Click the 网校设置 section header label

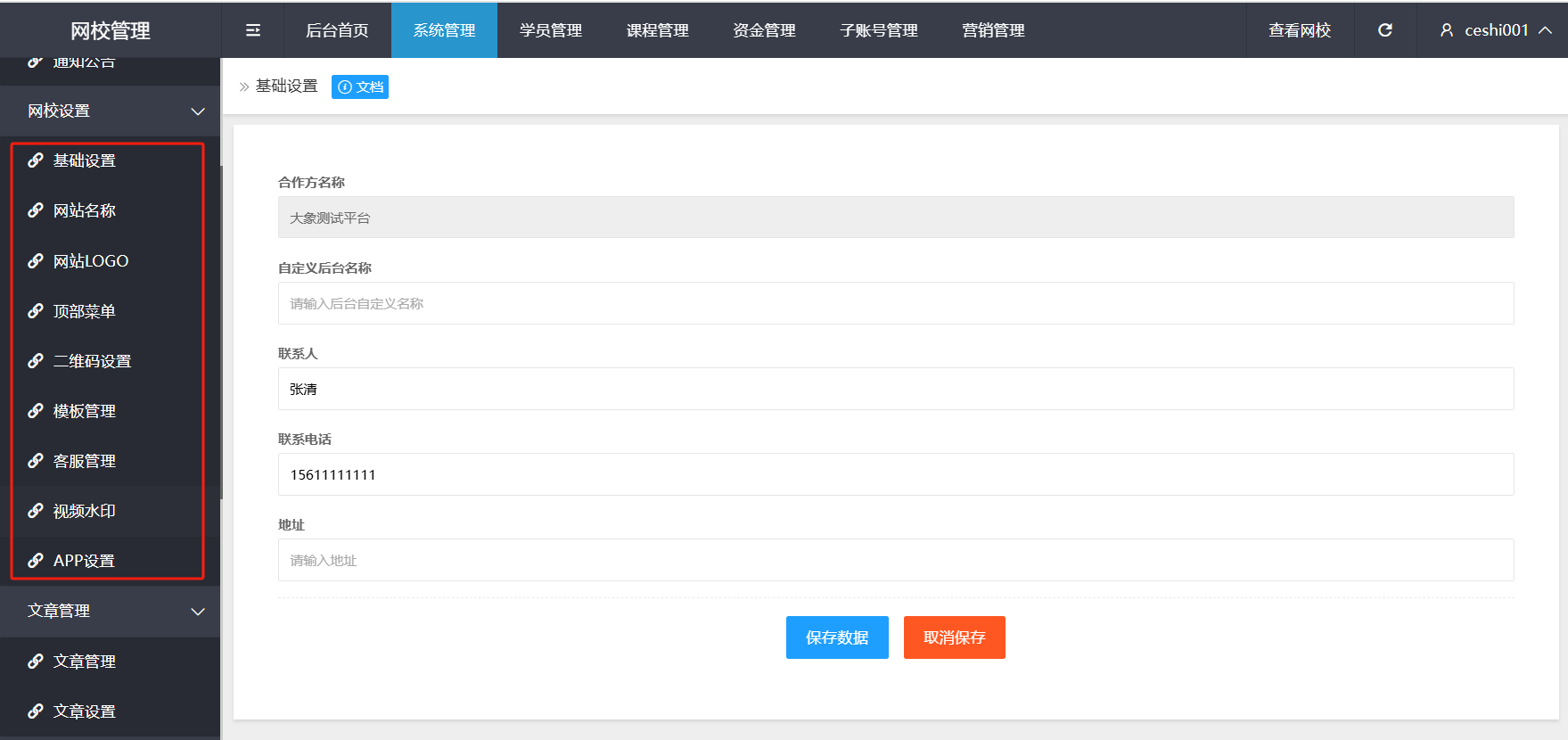coord(59,111)
